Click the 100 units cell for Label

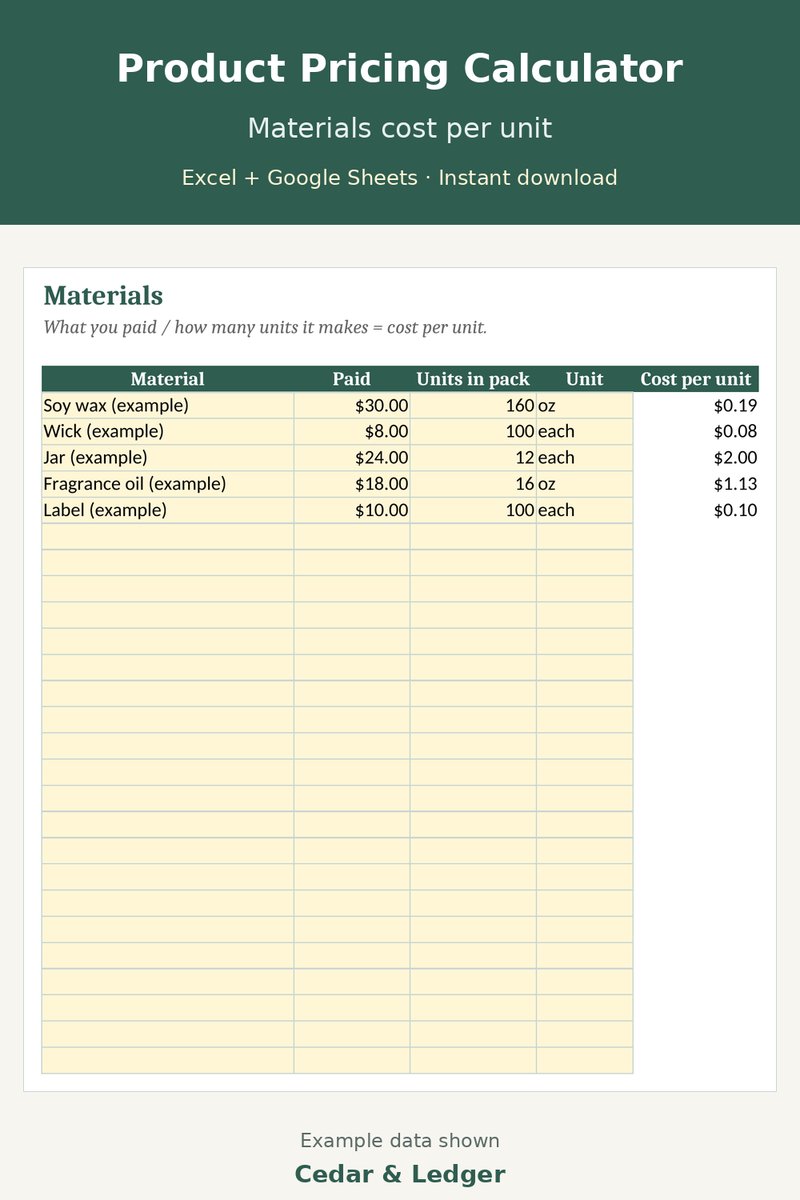(x=473, y=510)
